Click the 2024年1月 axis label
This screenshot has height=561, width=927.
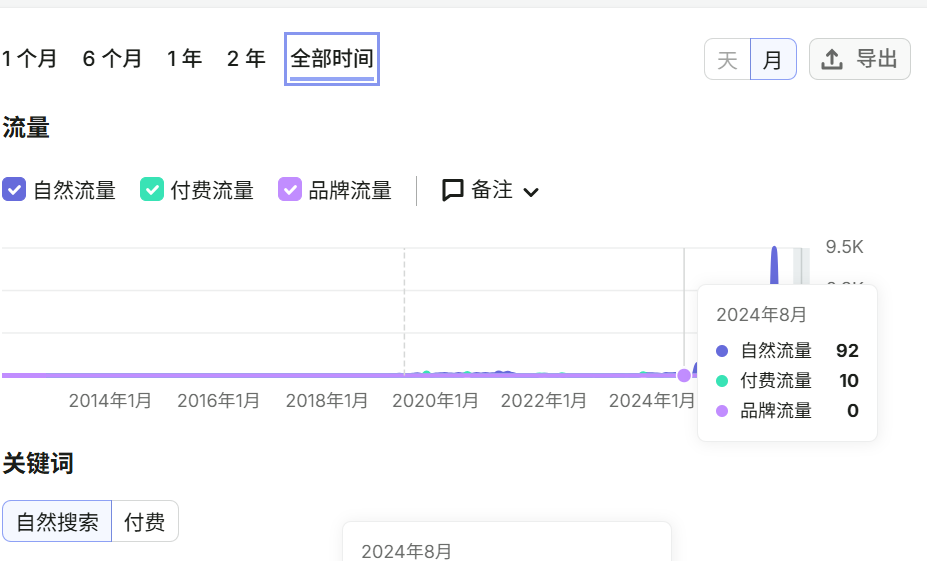[x=652, y=401]
